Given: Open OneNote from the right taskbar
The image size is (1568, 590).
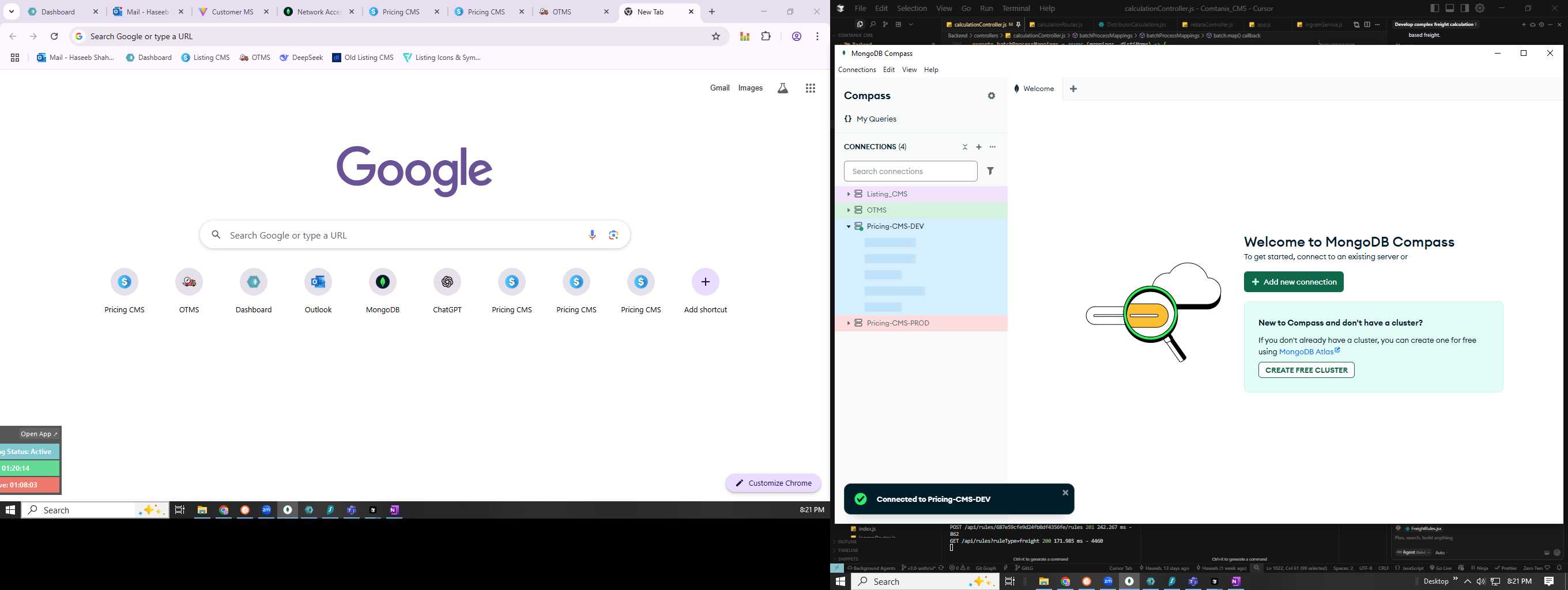Looking at the screenshot, I should pyautogui.click(x=1235, y=581).
